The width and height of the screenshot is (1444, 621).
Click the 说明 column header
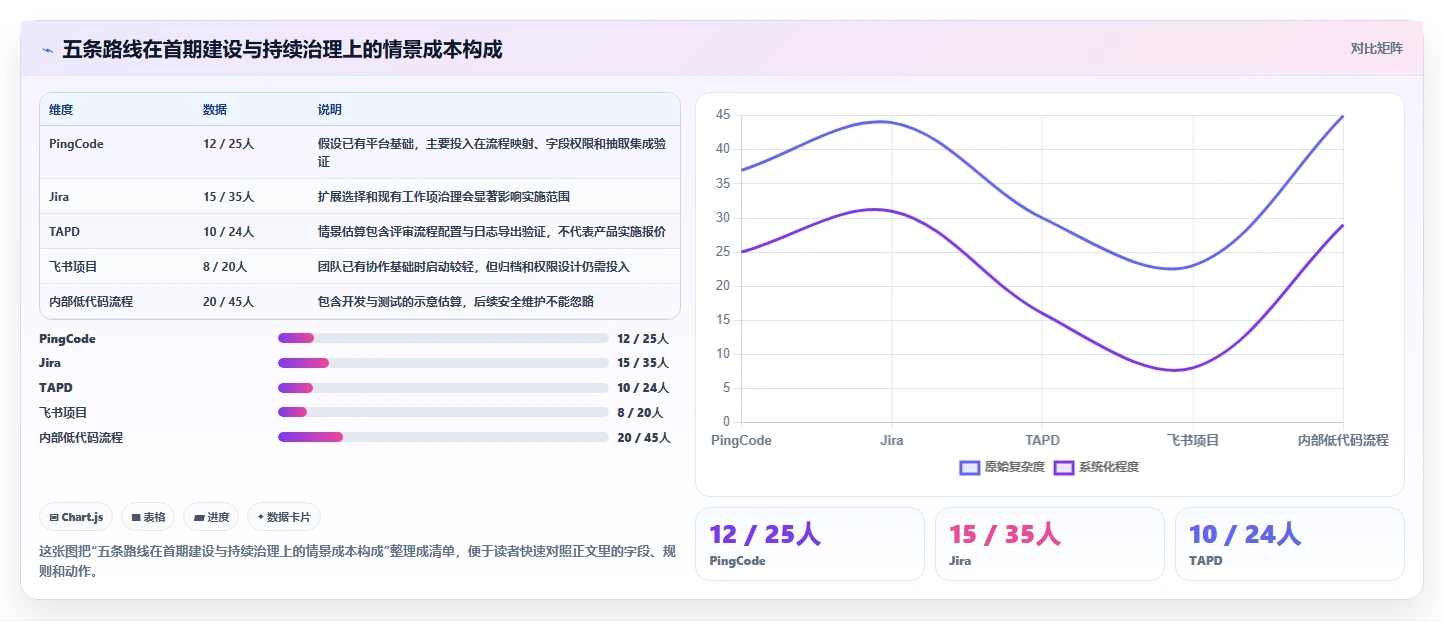coord(330,110)
